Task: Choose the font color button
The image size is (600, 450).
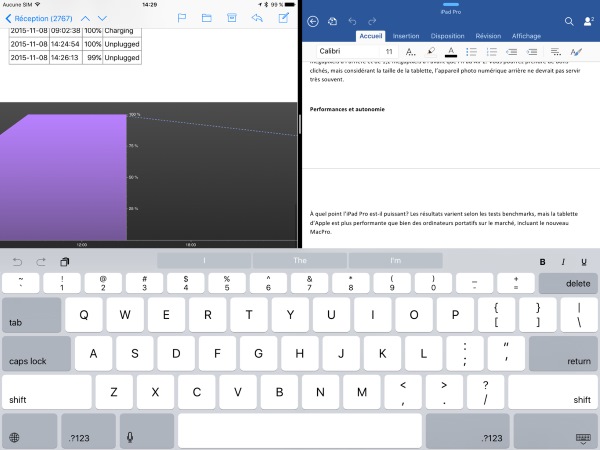Action: 451,52
